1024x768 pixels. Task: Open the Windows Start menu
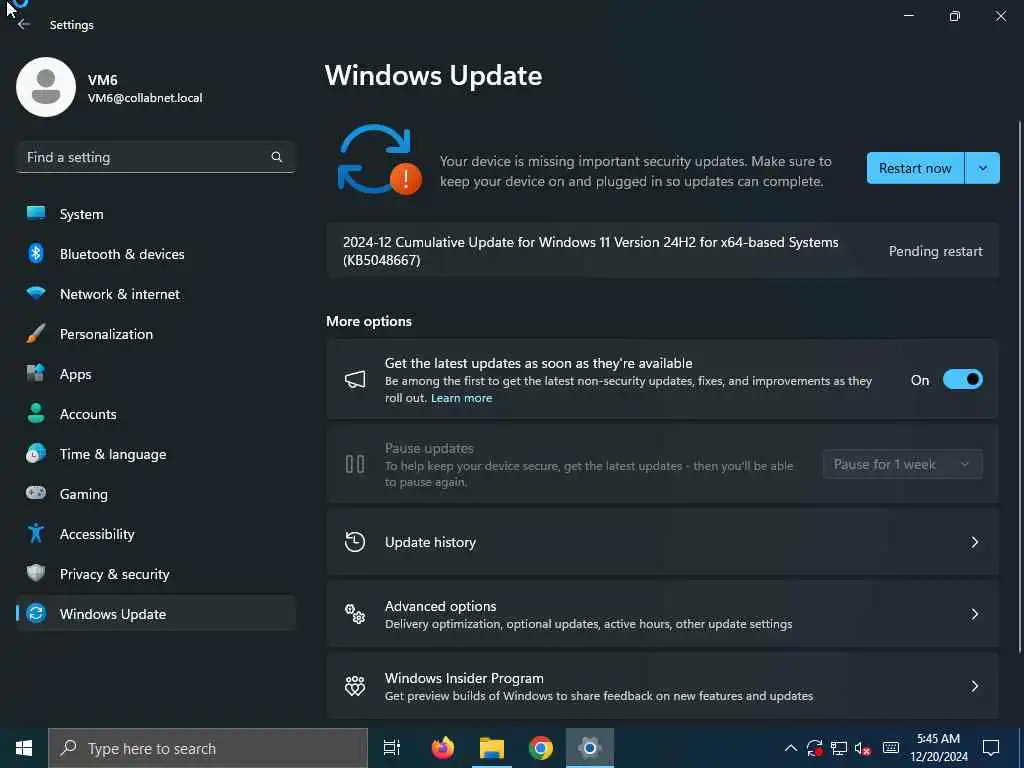24,748
